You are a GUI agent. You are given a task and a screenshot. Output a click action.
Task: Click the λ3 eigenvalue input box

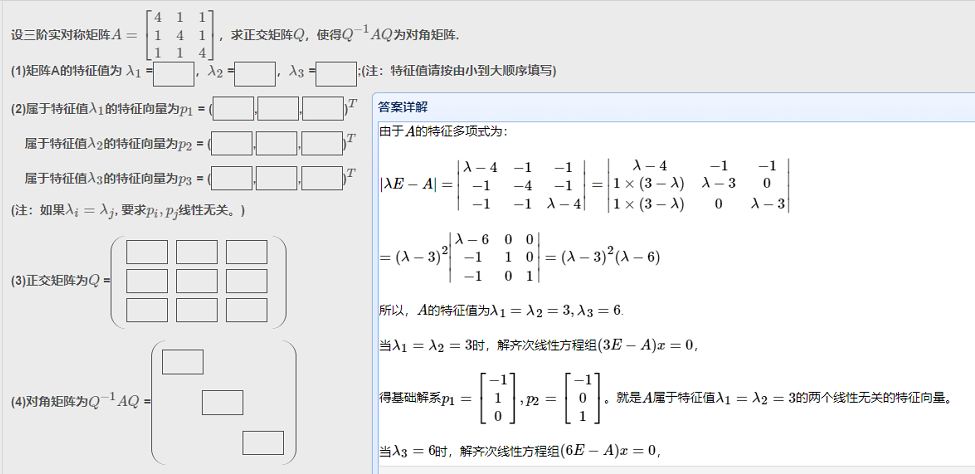[336, 74]
